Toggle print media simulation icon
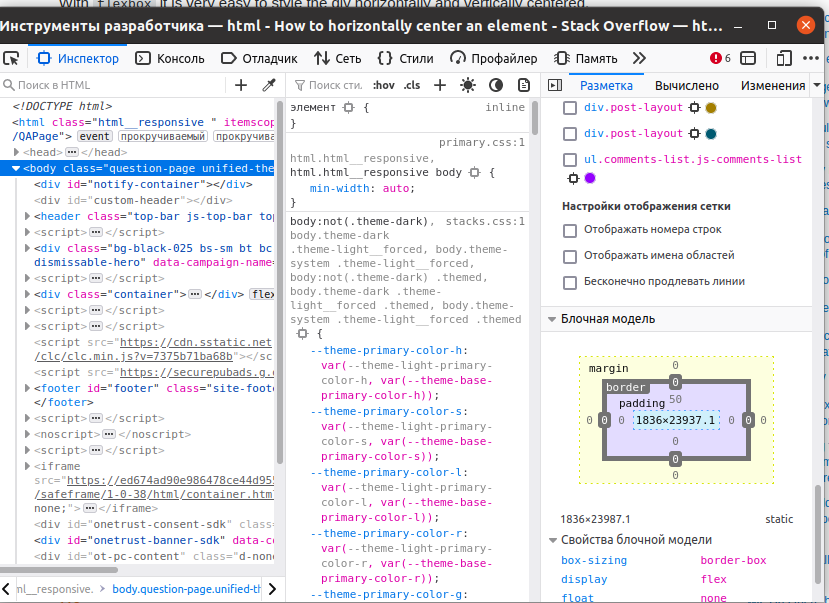 pos(523,86)
